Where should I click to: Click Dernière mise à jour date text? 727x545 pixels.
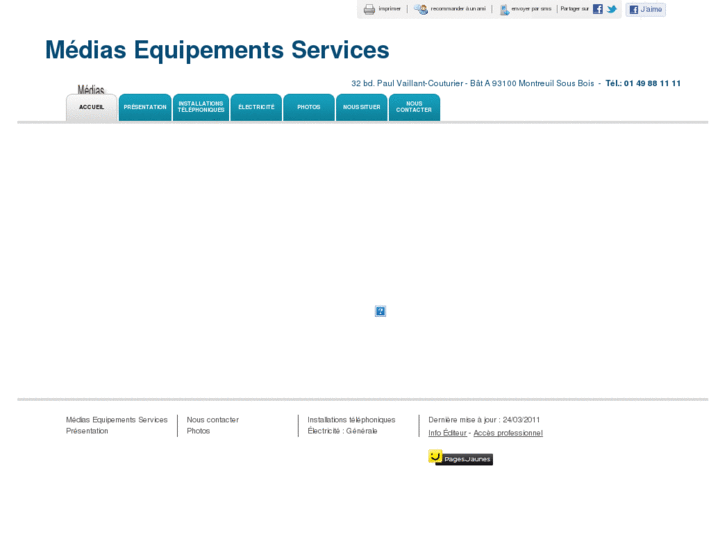pos(484,420)
